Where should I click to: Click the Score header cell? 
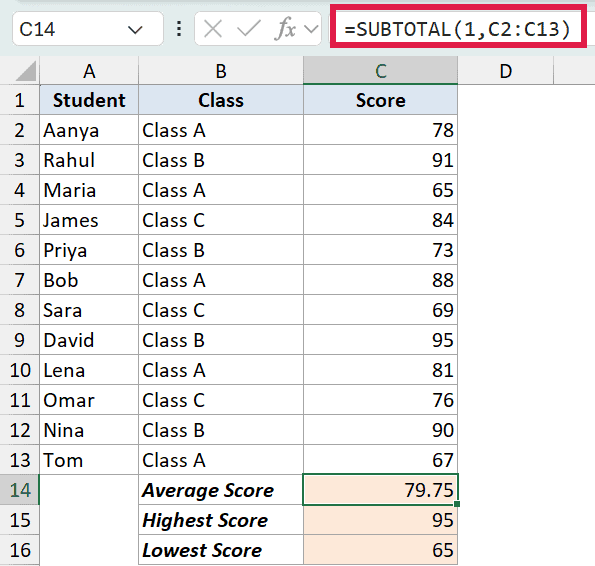[381, 100]
